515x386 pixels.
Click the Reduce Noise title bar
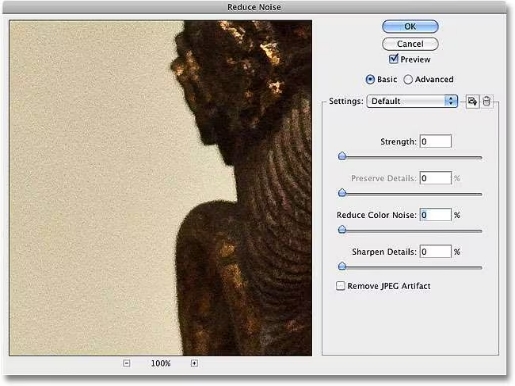tap(254, 7)
